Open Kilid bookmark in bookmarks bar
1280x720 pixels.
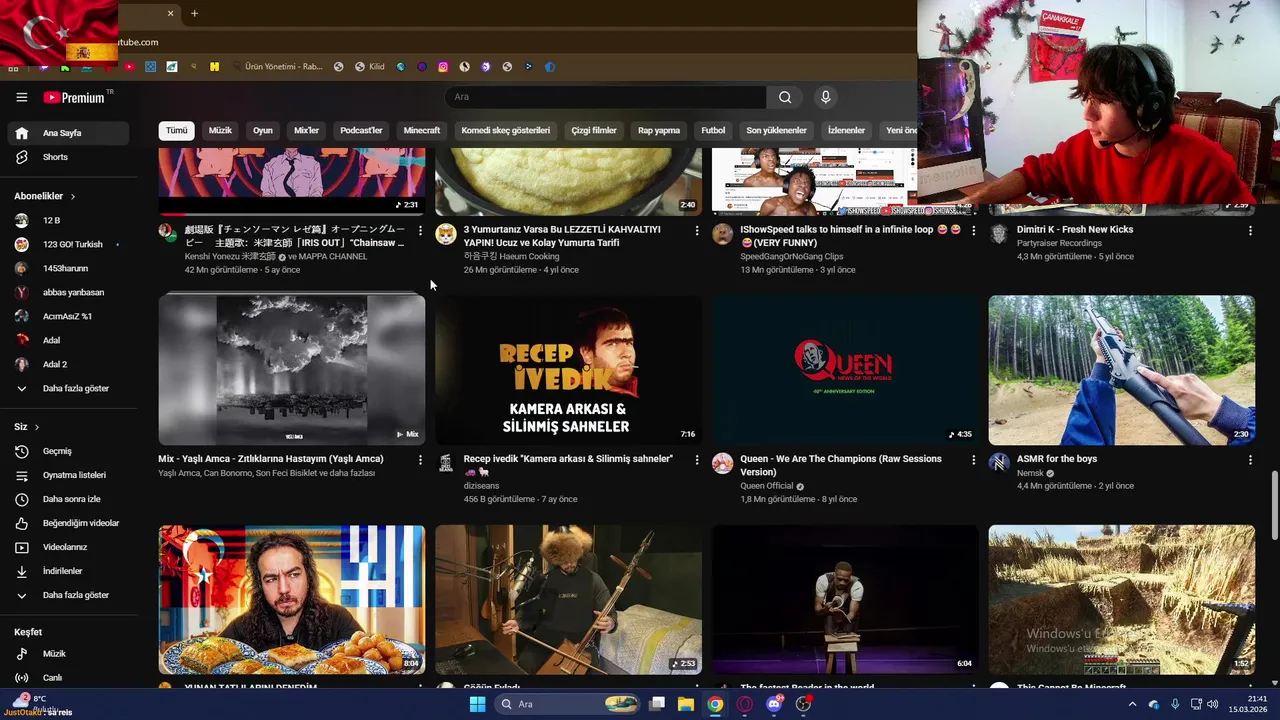pos(369,67)
